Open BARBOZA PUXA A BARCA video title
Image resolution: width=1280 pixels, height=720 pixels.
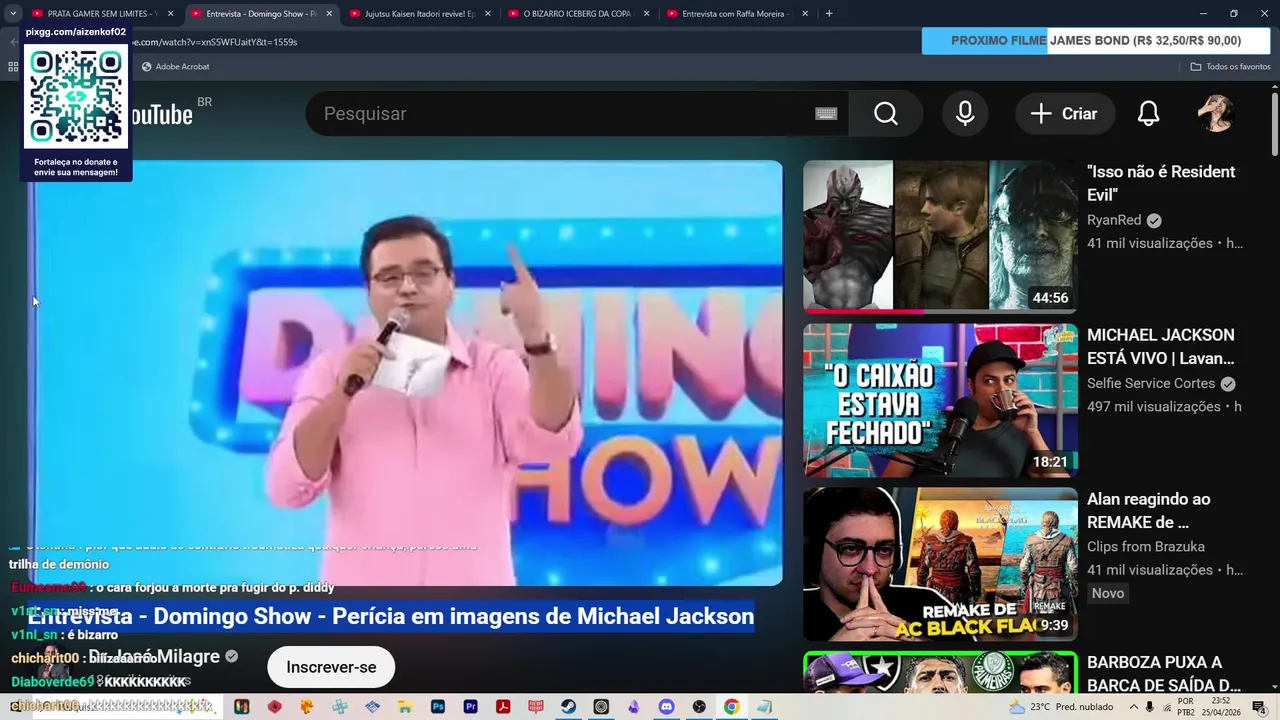pyautogui.click(x=1164, y=674)
